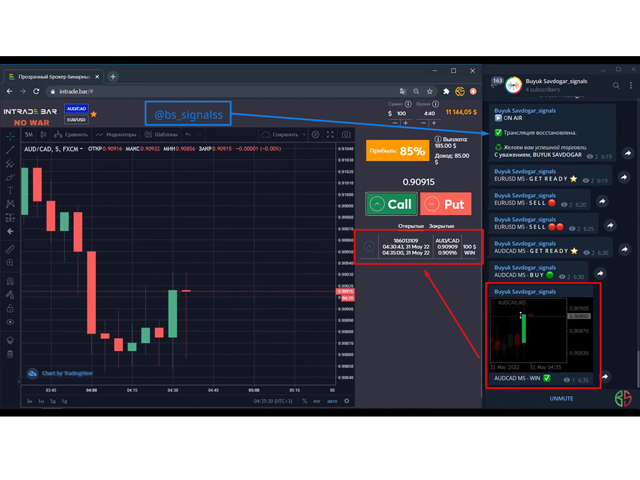Open a new browser tab
Screen dimensions: 640x480
[x=113, y=76]
